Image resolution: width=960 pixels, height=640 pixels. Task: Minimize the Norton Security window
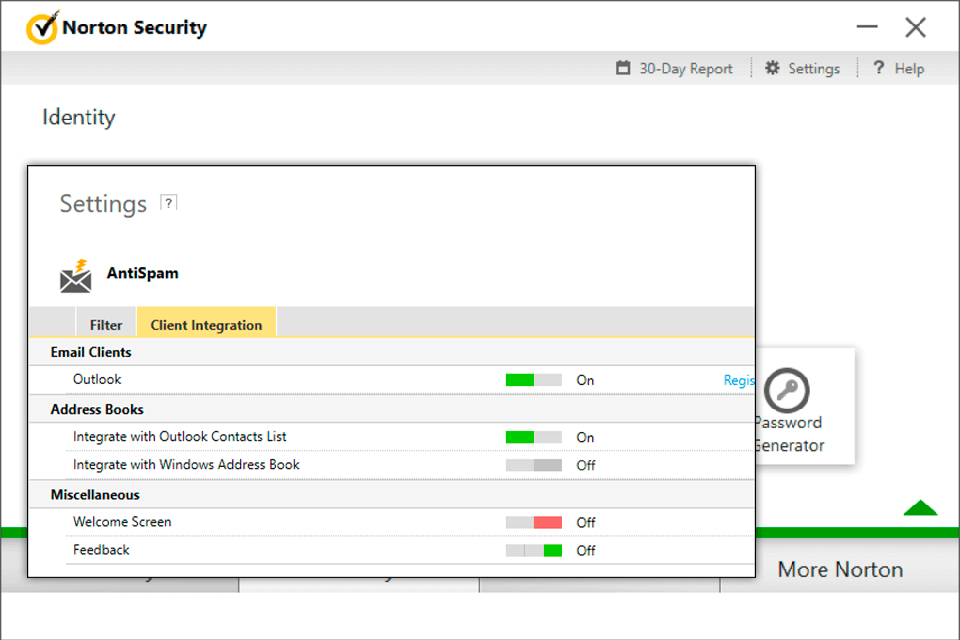click(x=867, y=28)
